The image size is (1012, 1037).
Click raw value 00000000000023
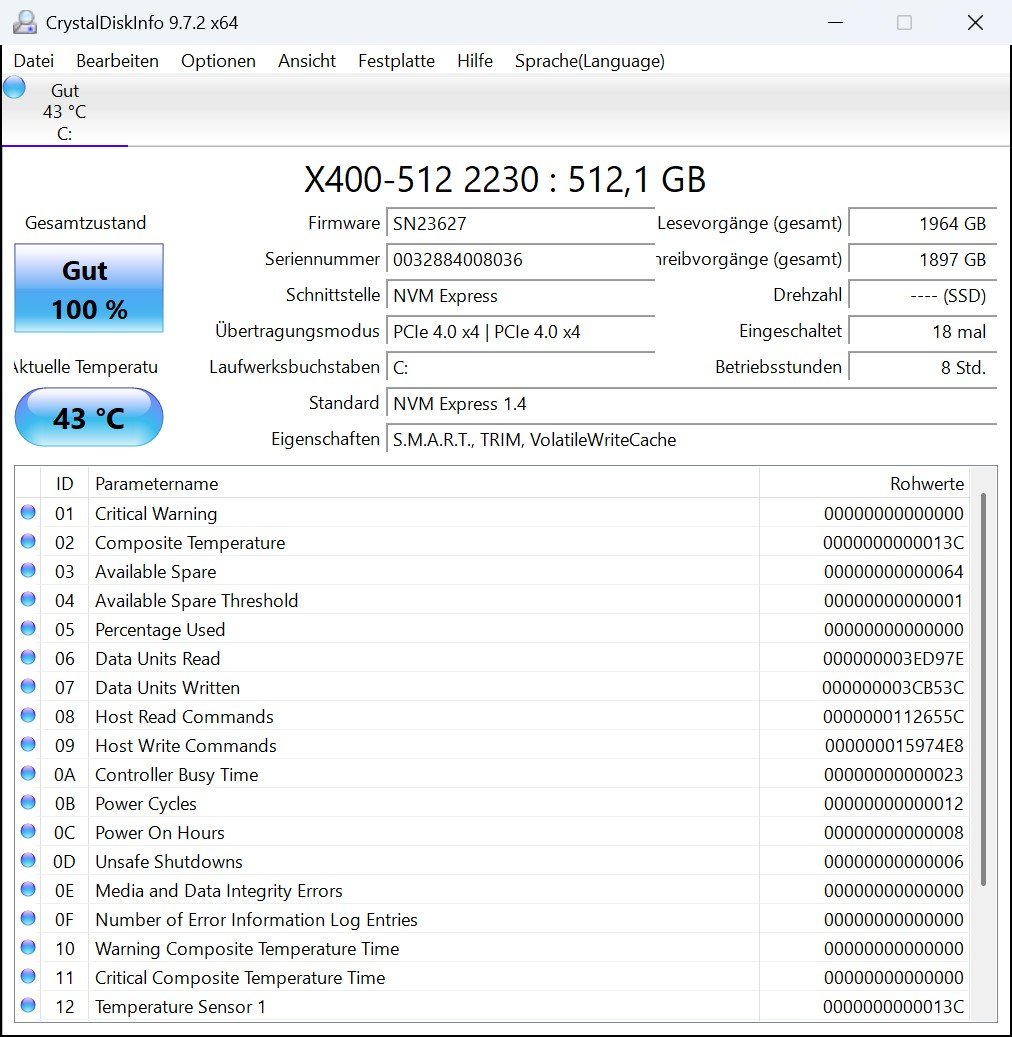[894, 774]
